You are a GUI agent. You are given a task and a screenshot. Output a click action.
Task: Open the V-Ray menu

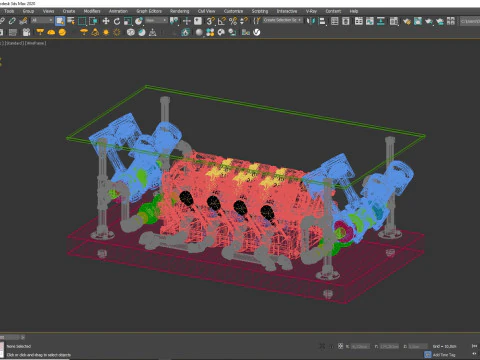tap(311, 11)
